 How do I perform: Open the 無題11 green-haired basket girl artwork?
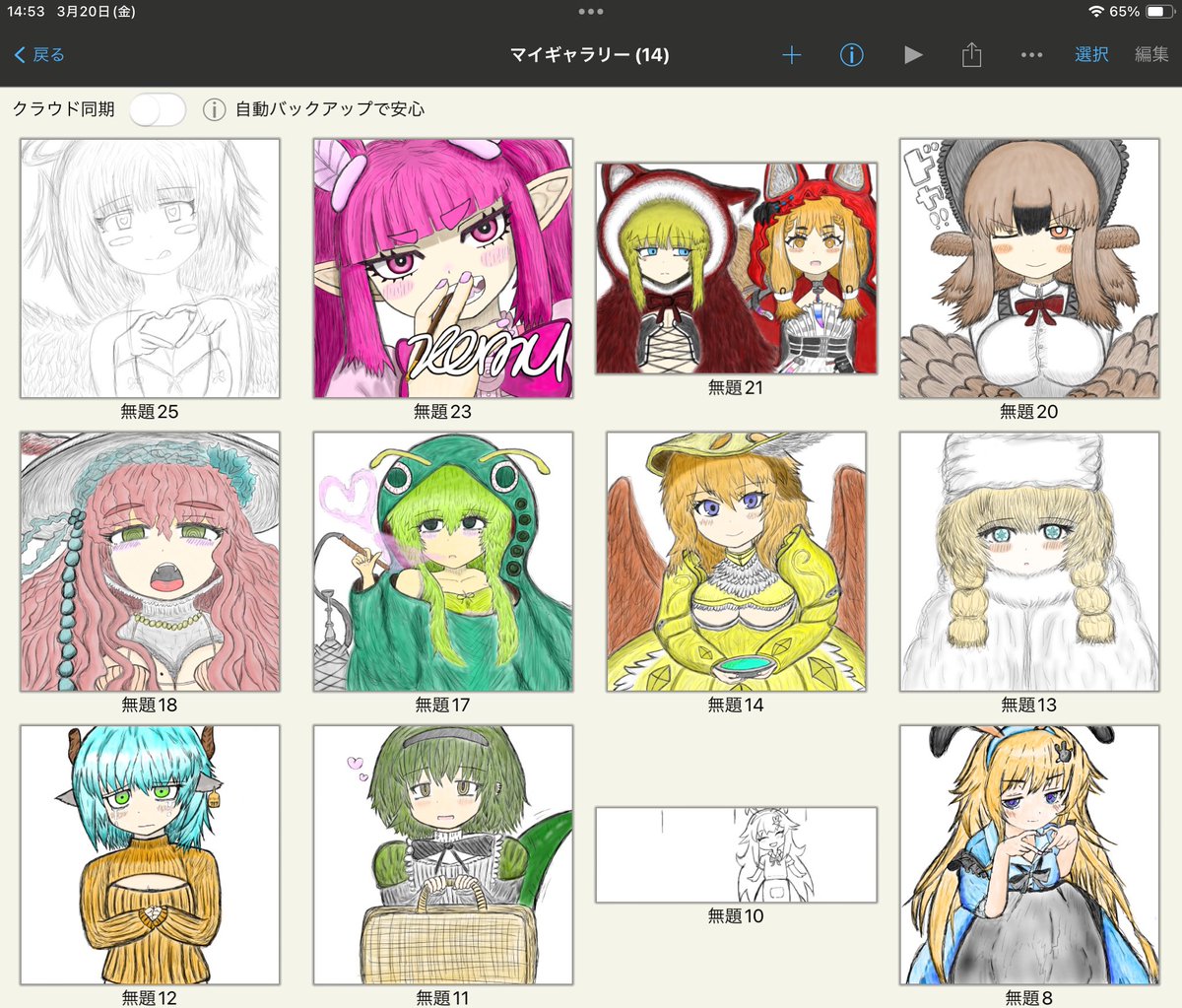pyautogui.click(x=442, y=855)
